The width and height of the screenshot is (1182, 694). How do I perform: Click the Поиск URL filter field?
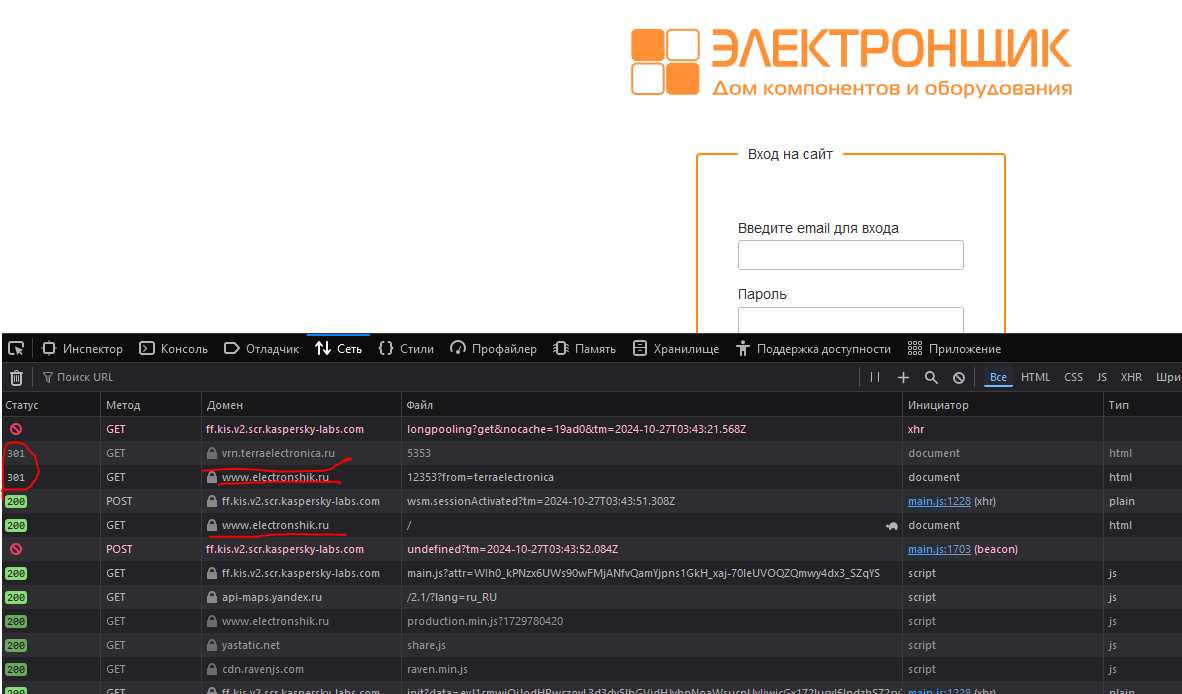click(x=449, y=378)
